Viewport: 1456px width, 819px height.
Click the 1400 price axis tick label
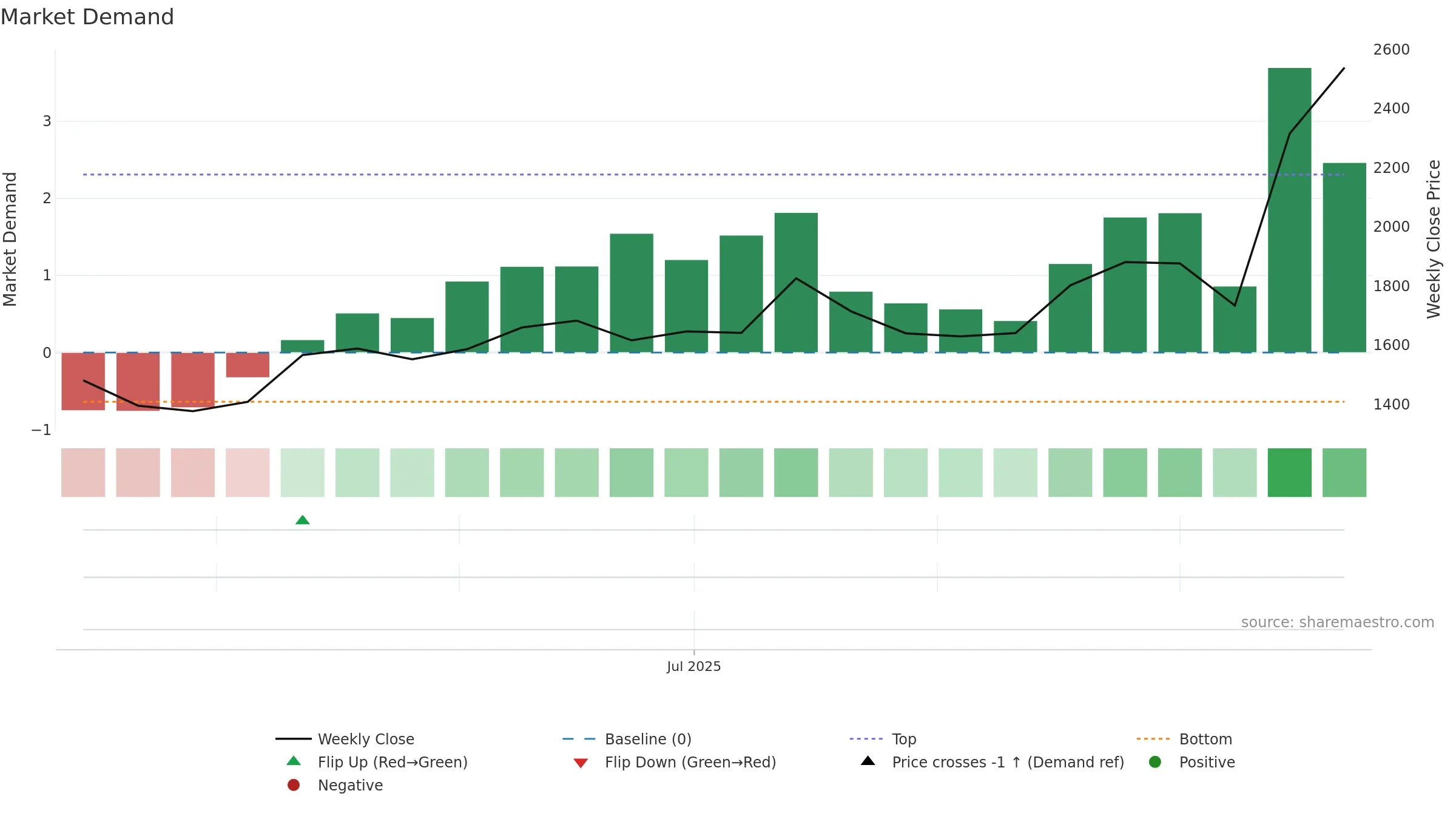(1392, 405)
